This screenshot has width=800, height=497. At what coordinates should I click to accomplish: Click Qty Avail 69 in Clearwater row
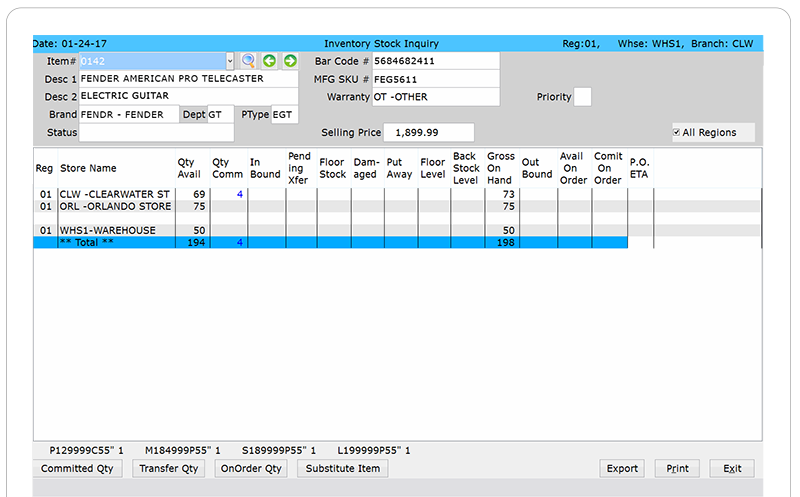(199, 194)
